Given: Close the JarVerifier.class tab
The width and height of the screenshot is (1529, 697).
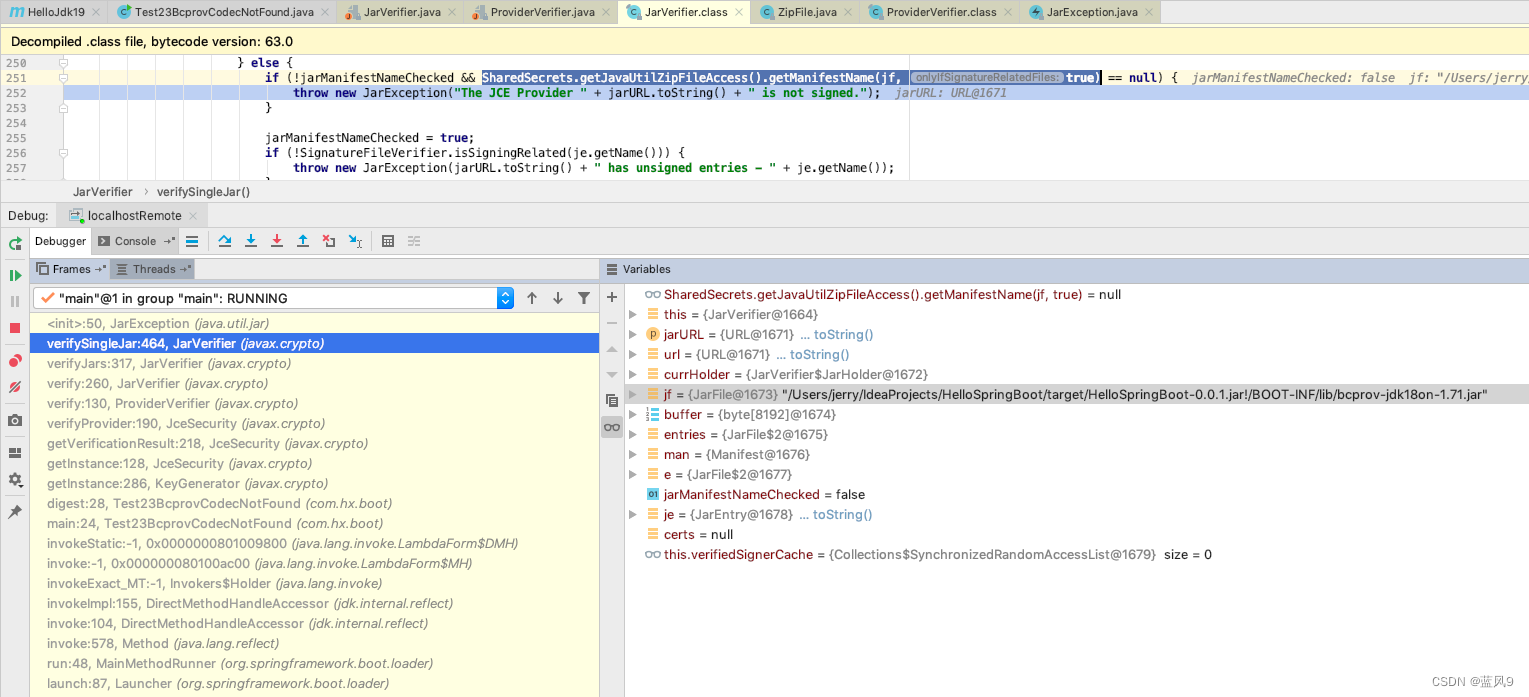Looking at the screenshot, I should click(737, 12).
